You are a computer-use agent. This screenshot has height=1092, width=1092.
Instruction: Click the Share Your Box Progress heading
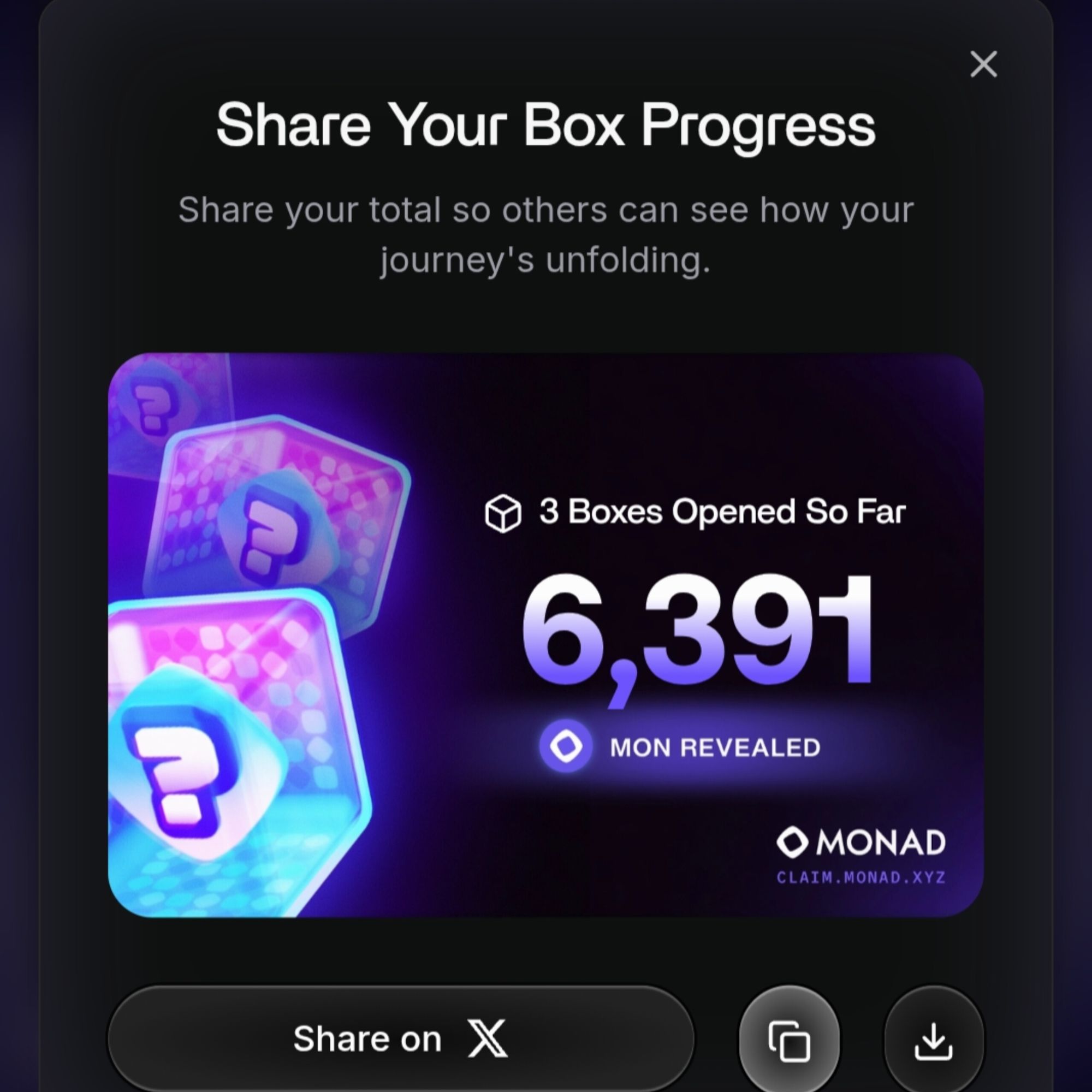tap(545, 124)
